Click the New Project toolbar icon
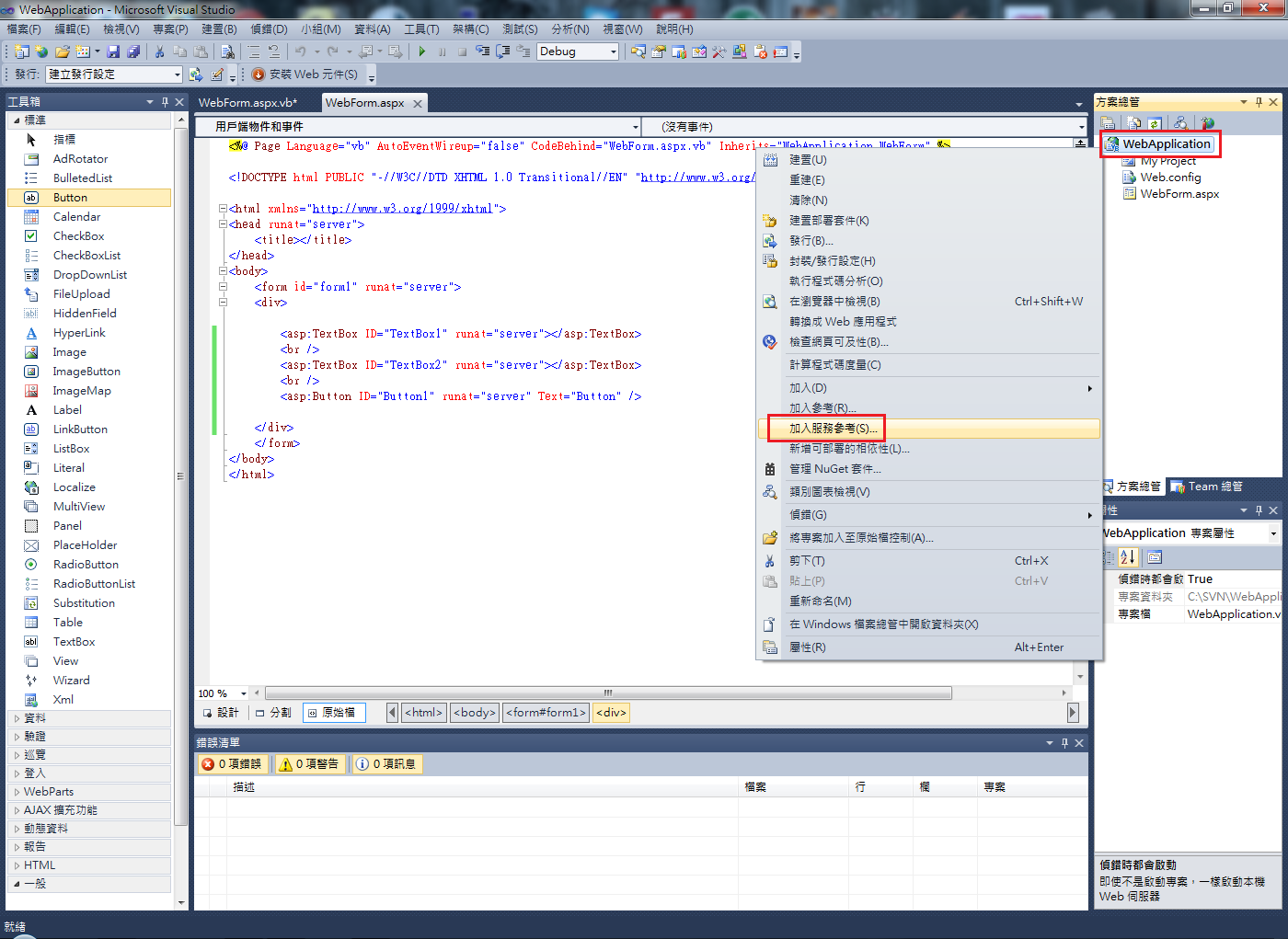The height and width of the screenshot is (939, 1288). click(x=22, y=52)
